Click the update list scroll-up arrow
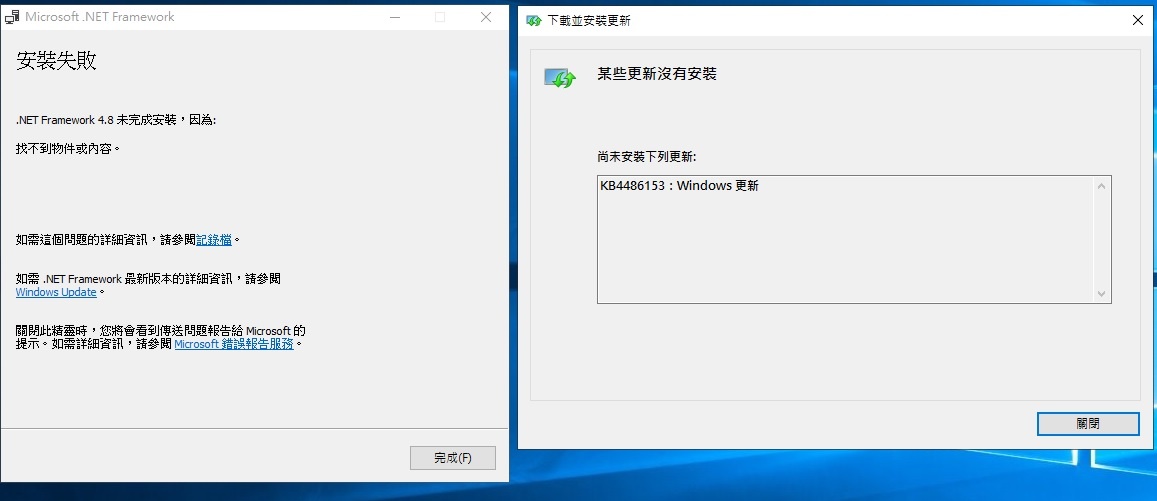 (1102, 185)
